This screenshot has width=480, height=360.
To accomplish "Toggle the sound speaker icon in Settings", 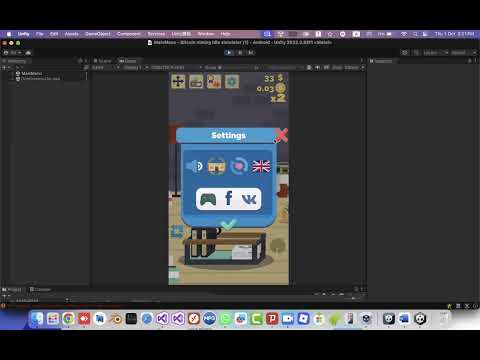I will coord(195,166).
